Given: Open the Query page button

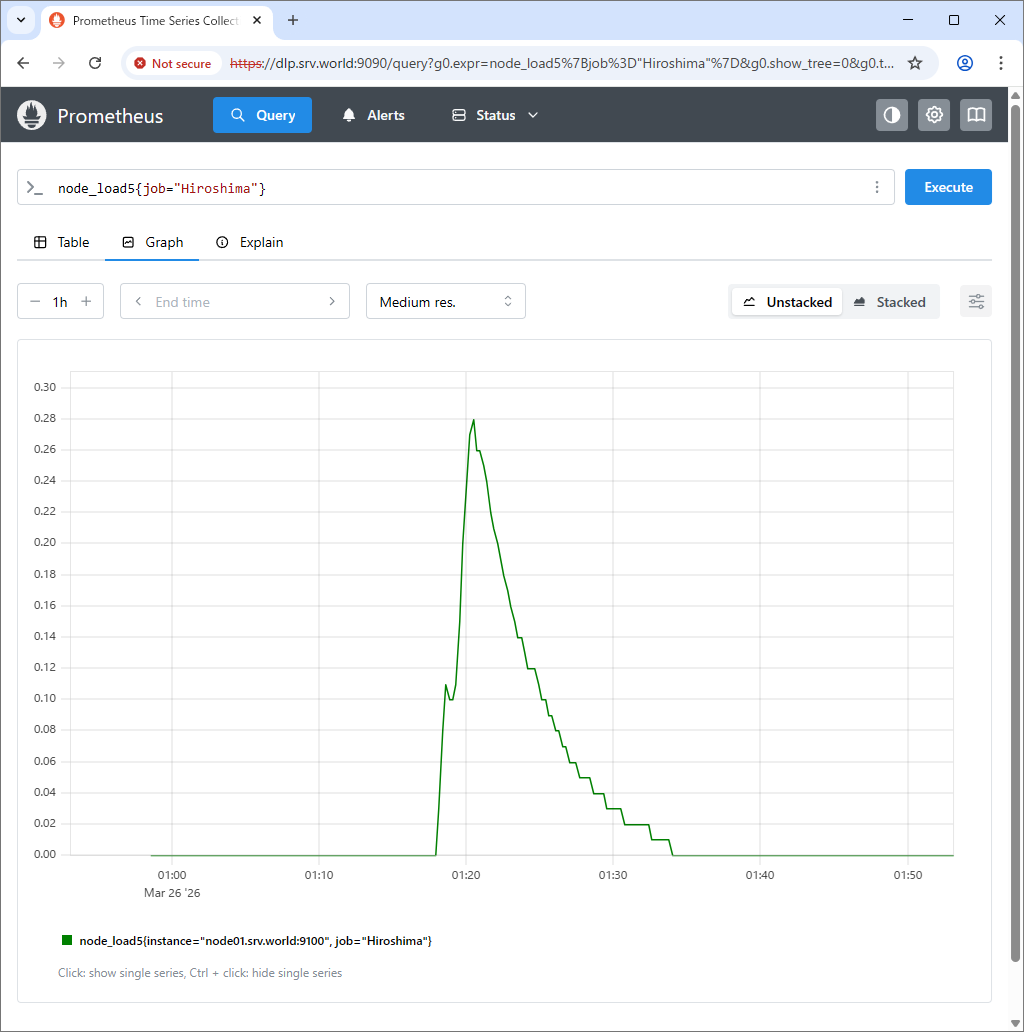Looking at the screenshot, I should point(262,115).
